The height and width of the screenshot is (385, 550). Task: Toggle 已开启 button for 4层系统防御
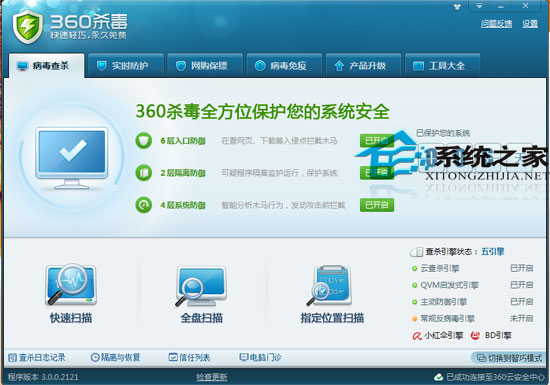click(x=377, y=205)
